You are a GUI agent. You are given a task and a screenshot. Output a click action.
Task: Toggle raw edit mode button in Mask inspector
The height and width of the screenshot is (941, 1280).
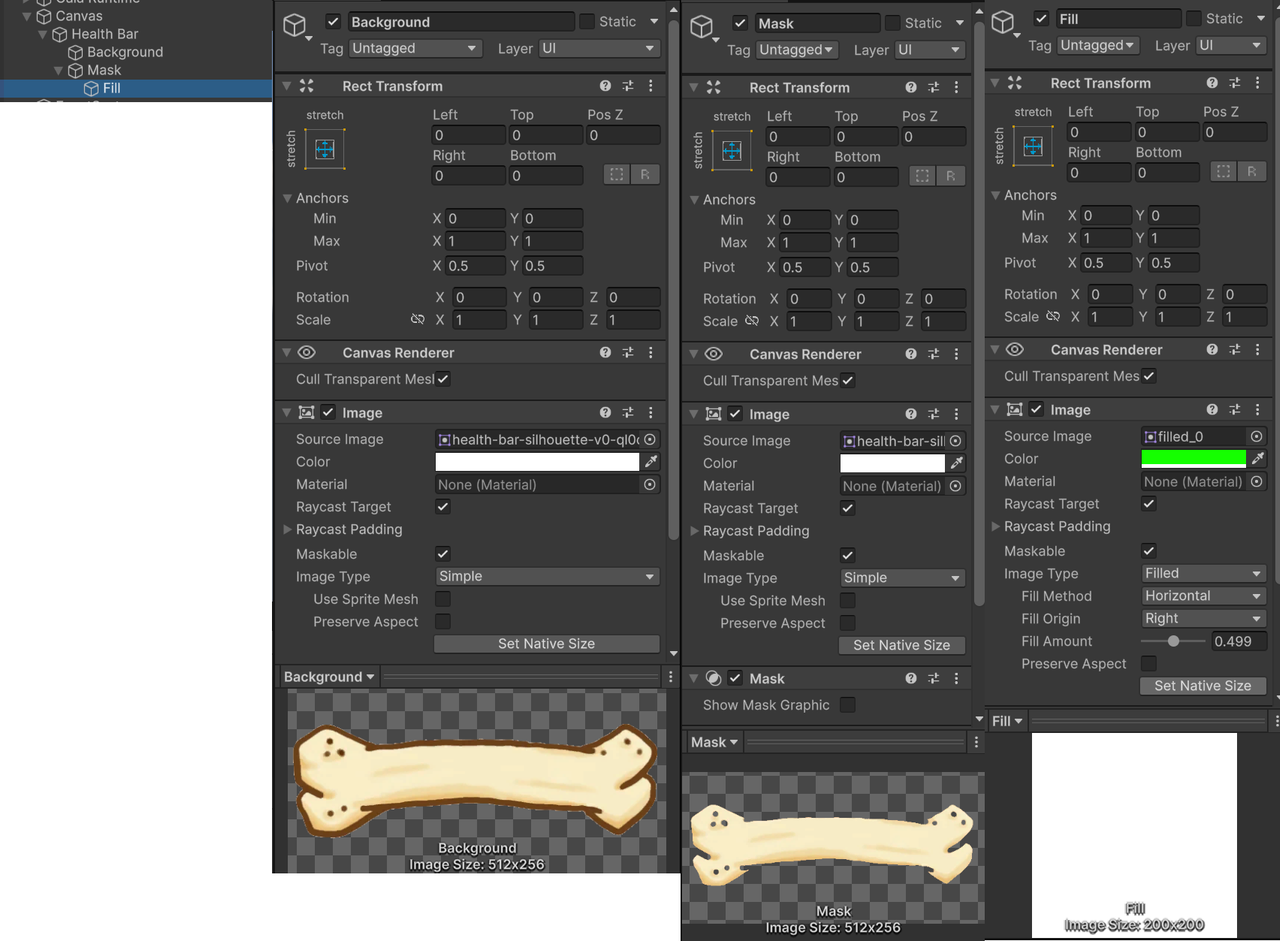[x=950, y=177]
